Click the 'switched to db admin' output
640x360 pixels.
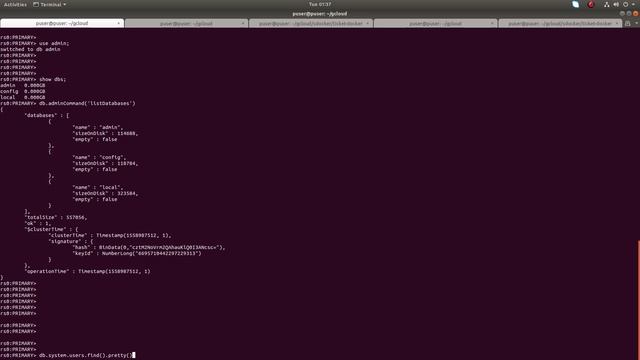click(x=30, y=49)
